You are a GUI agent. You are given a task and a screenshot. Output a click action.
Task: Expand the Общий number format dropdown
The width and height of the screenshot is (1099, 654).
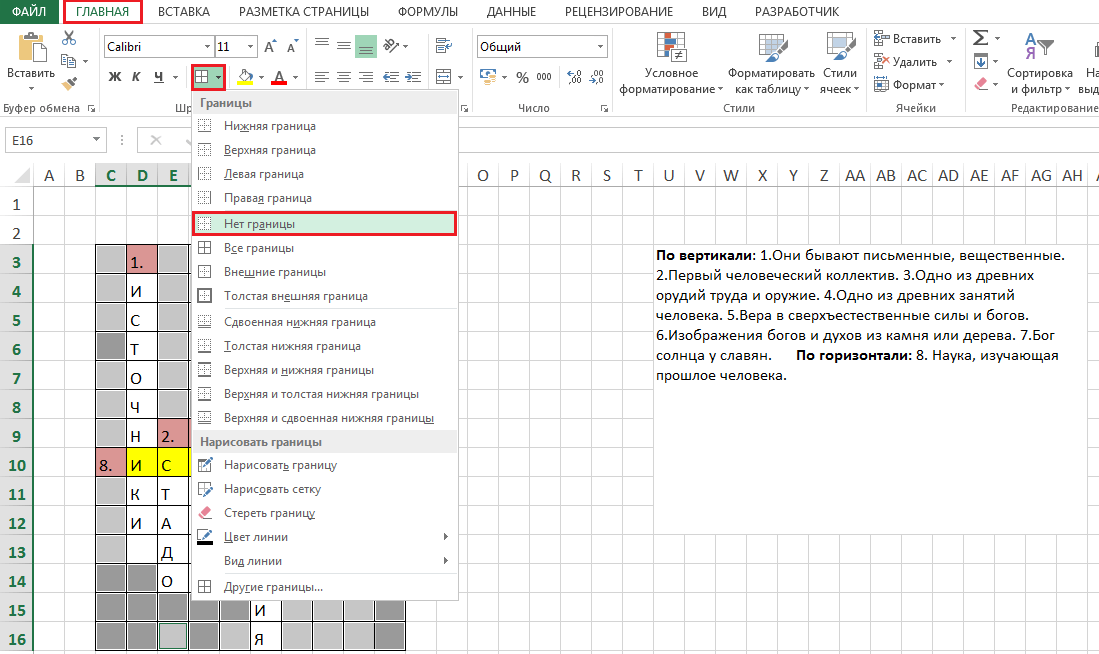[600, 47]
